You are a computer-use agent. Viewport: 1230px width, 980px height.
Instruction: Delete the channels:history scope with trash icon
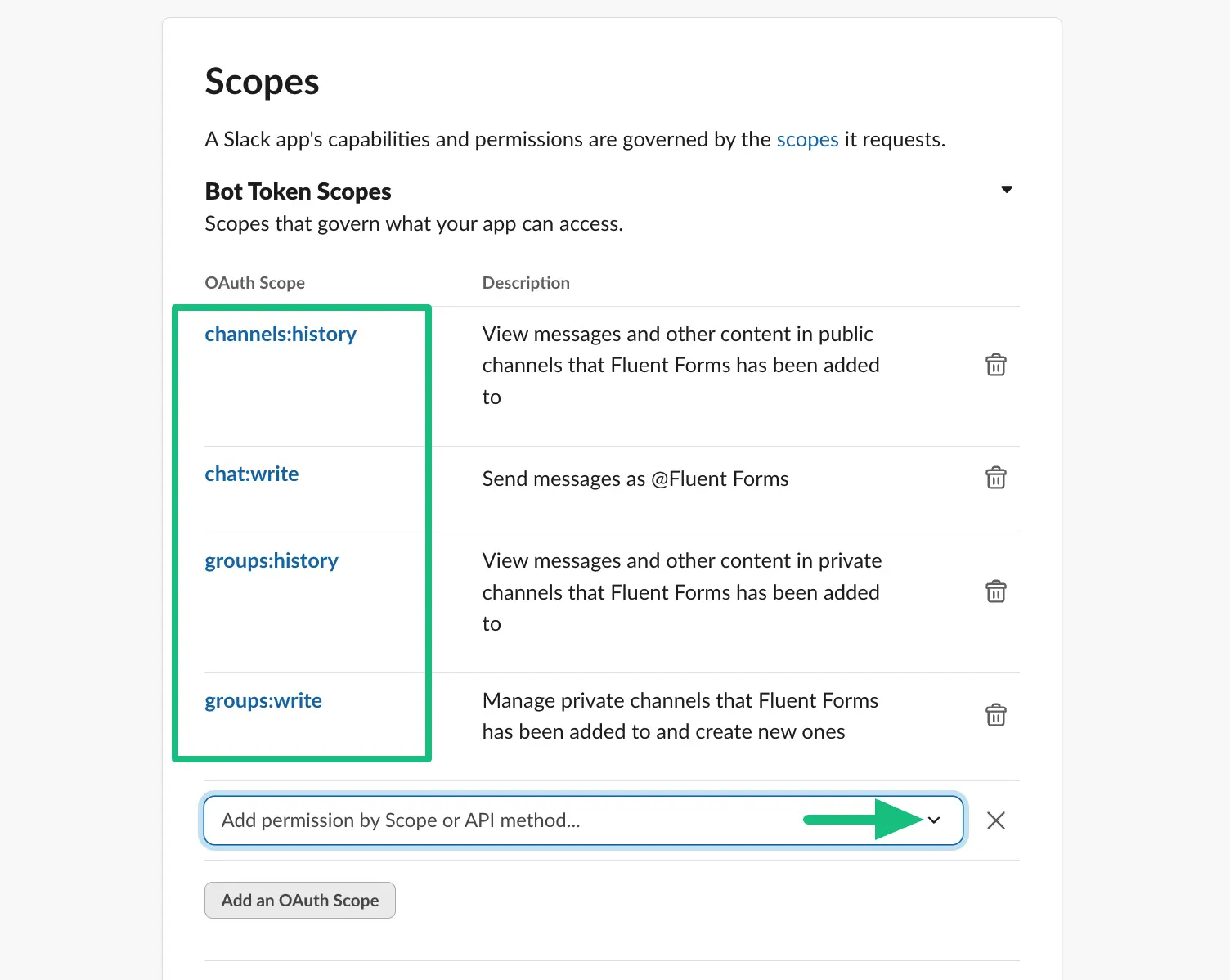[996, 365]
